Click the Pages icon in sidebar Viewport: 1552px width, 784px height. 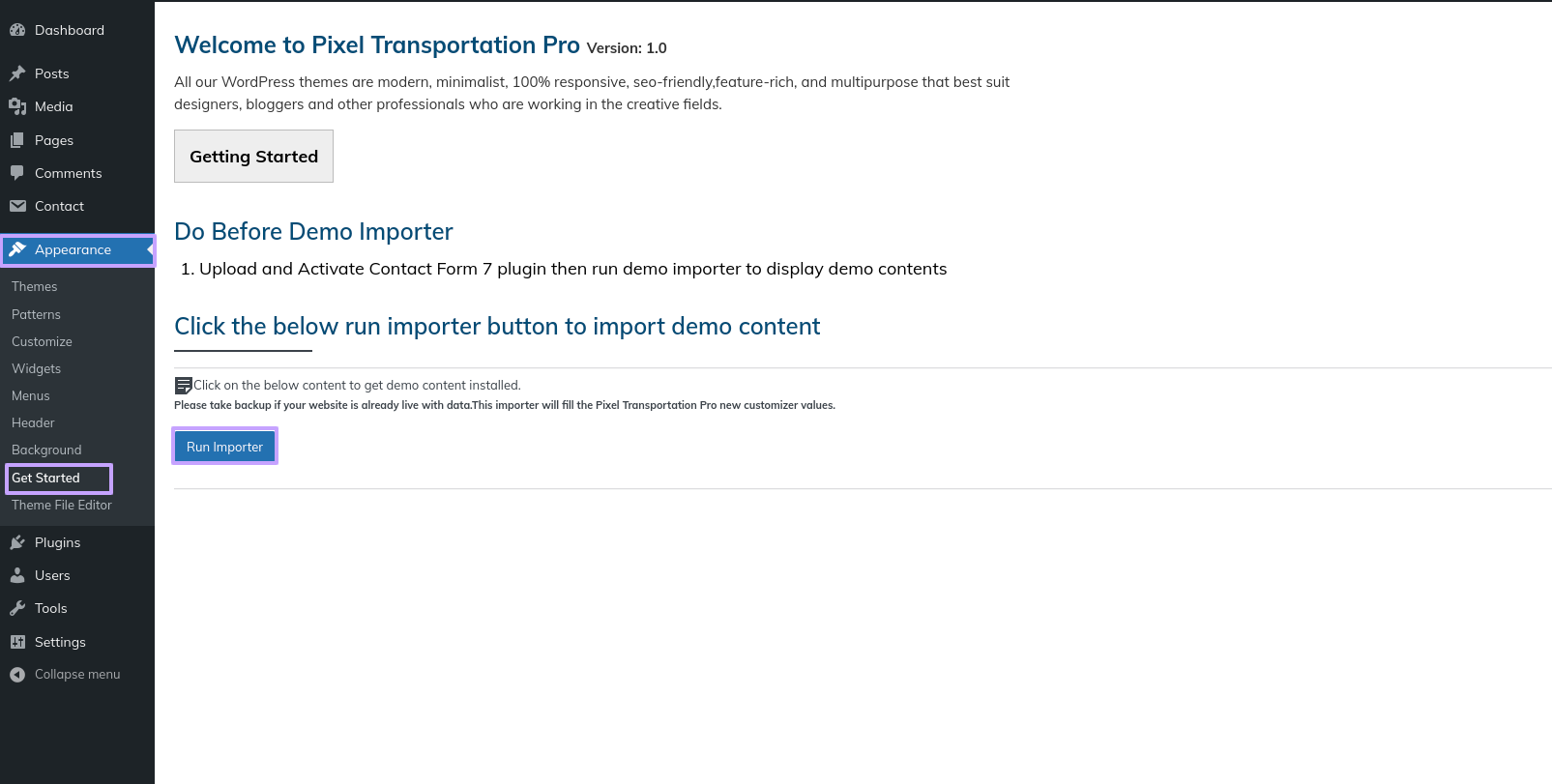17,140
